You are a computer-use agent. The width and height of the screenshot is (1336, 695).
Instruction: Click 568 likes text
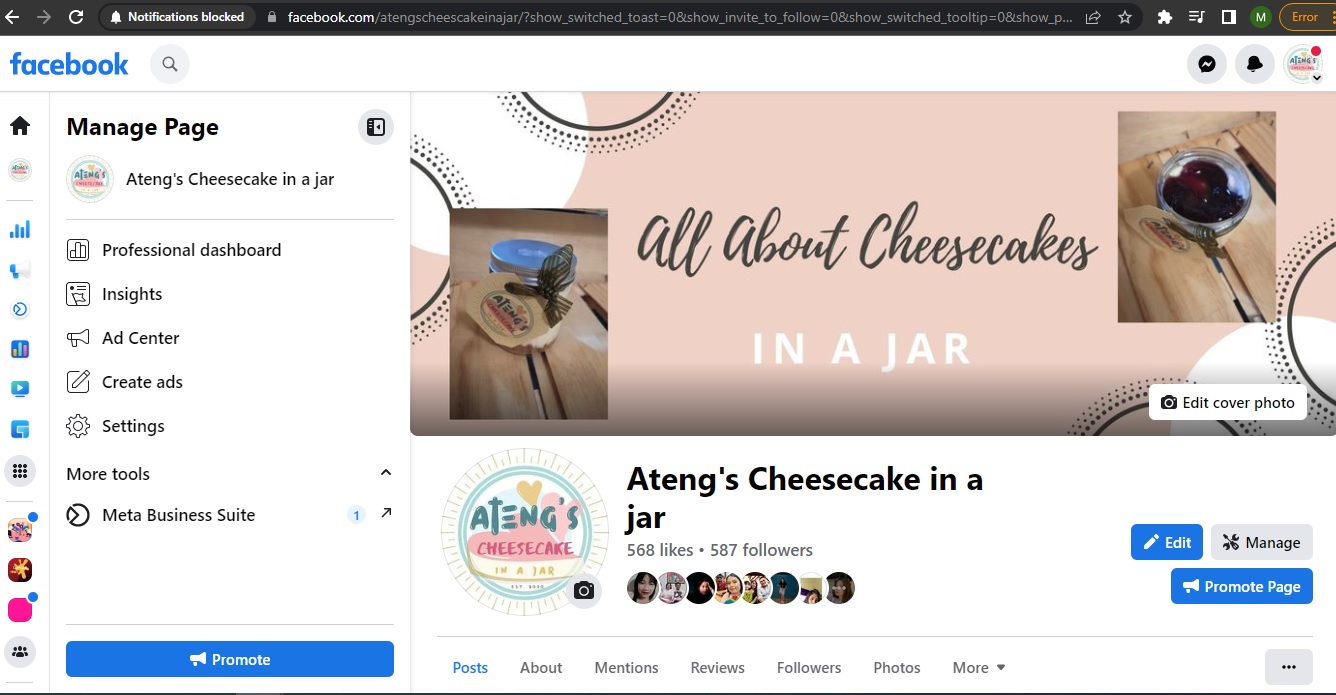660,550
